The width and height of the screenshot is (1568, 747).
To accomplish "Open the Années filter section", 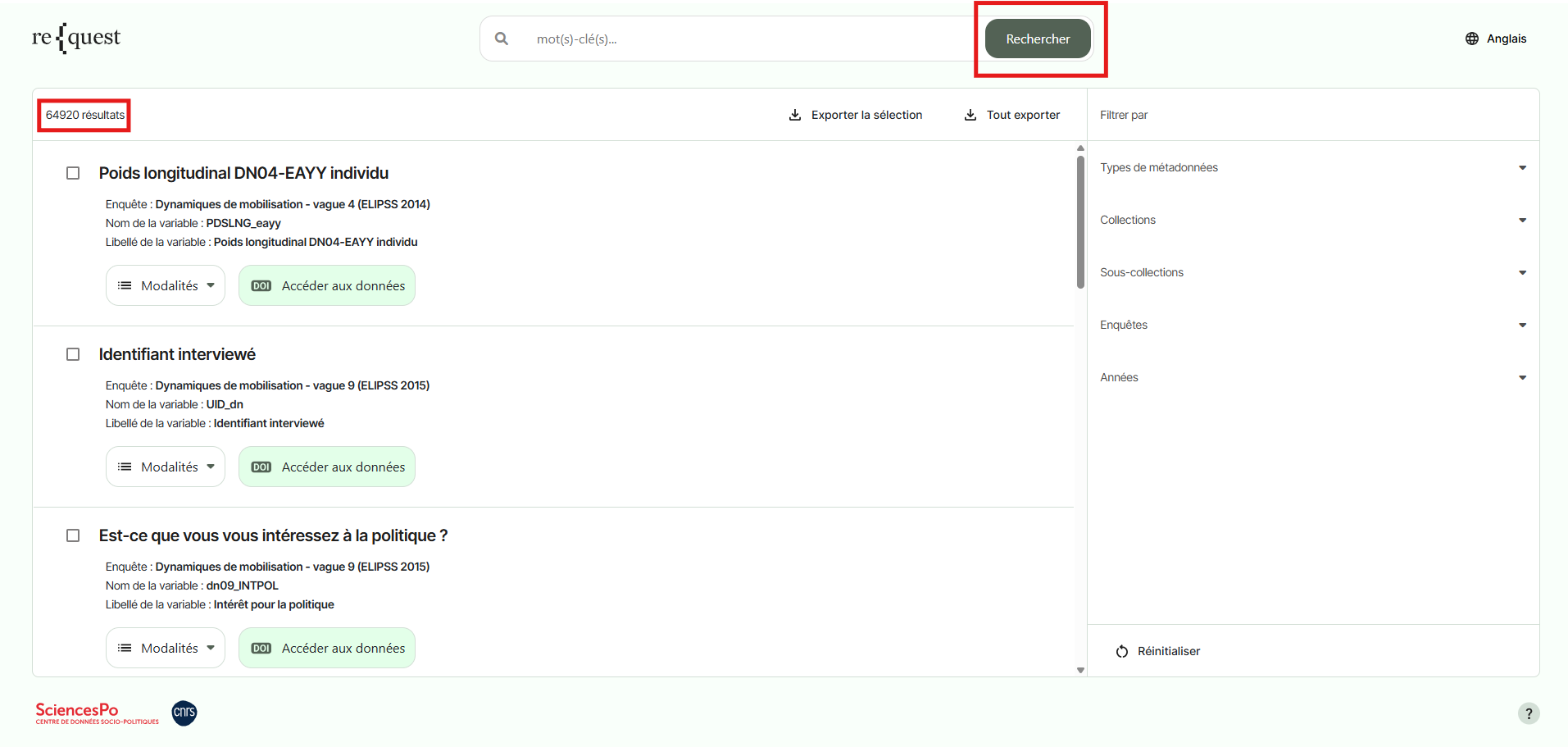I will (1311, 377).
